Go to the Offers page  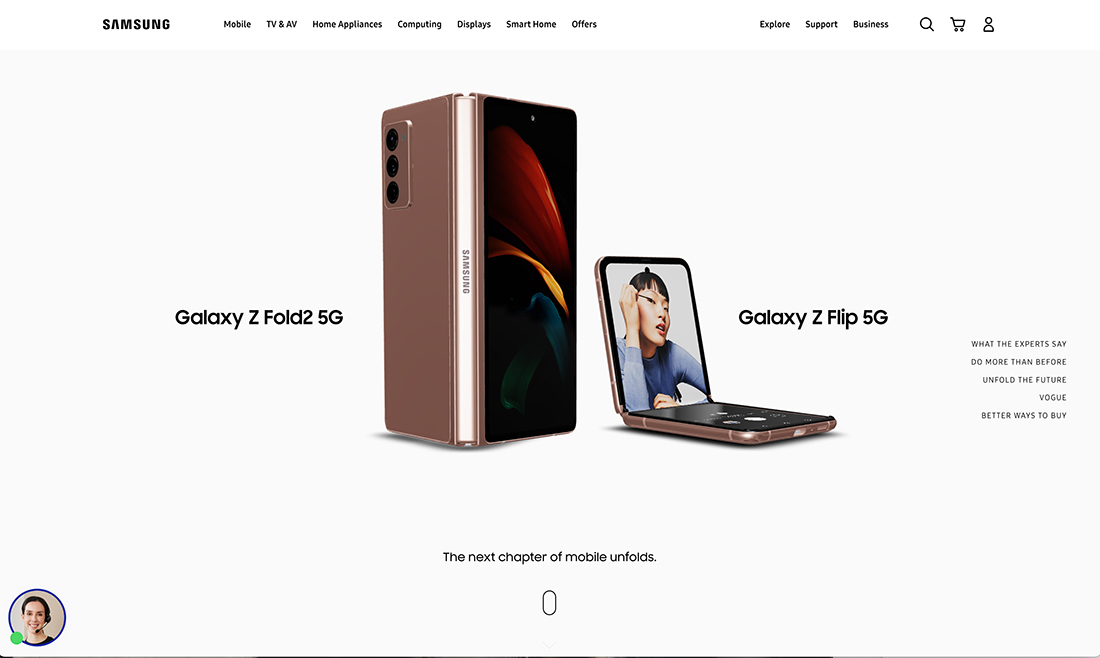click(584, 25)
